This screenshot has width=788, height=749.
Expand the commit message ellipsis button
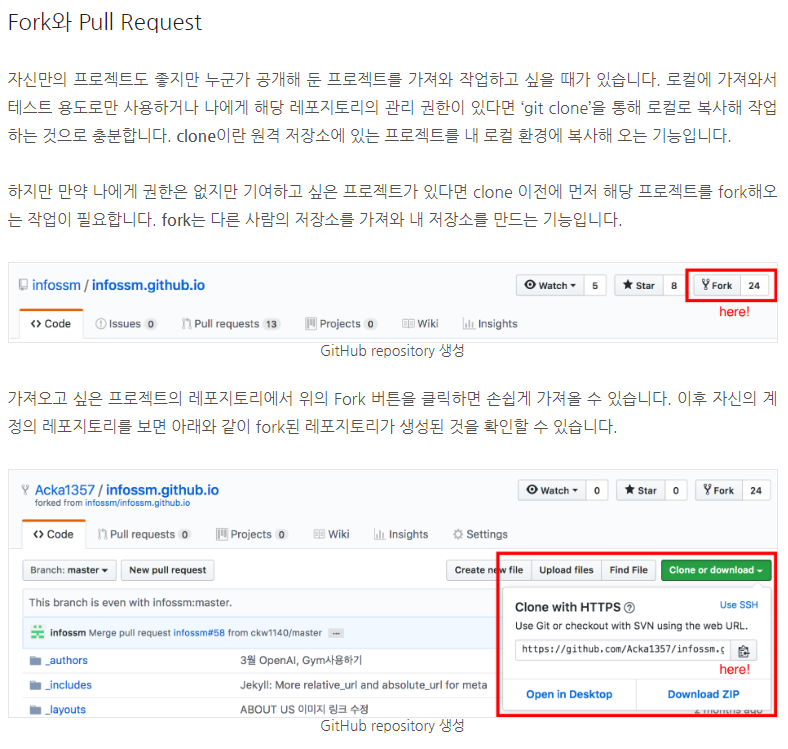336,633
